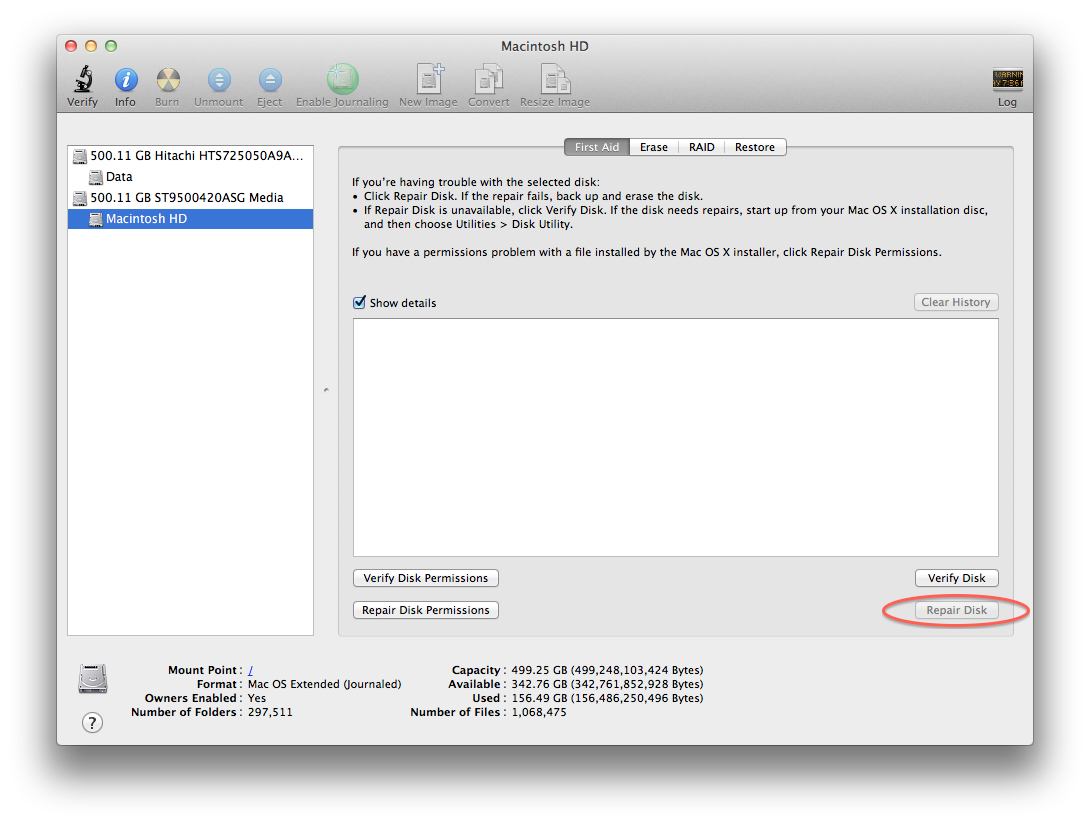
Task: Click the disk icon beside Mount Point info
Action: click(x=92, y=679)
